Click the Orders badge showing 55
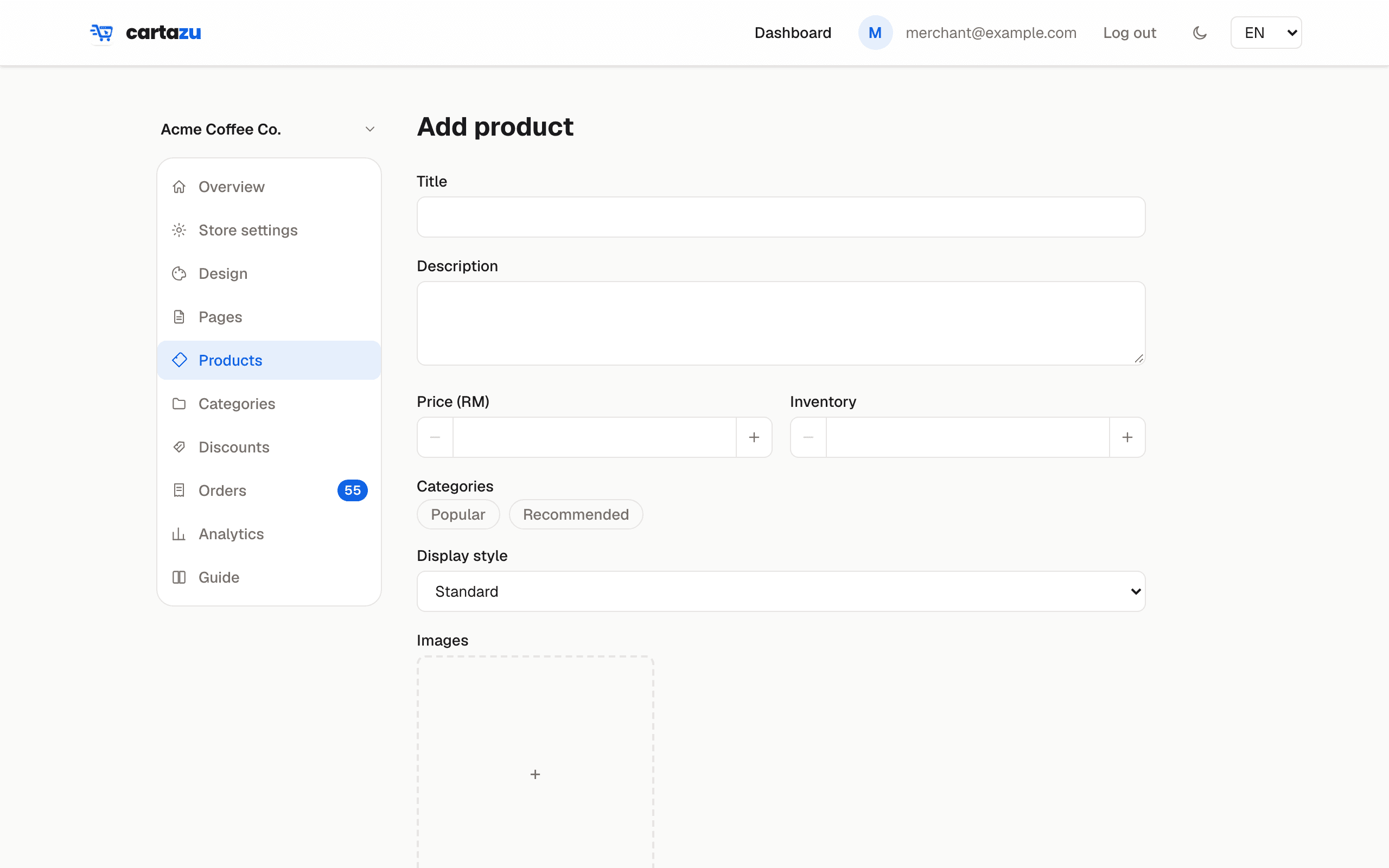The height and width of the screenshot is (868, 1389). 353,490
